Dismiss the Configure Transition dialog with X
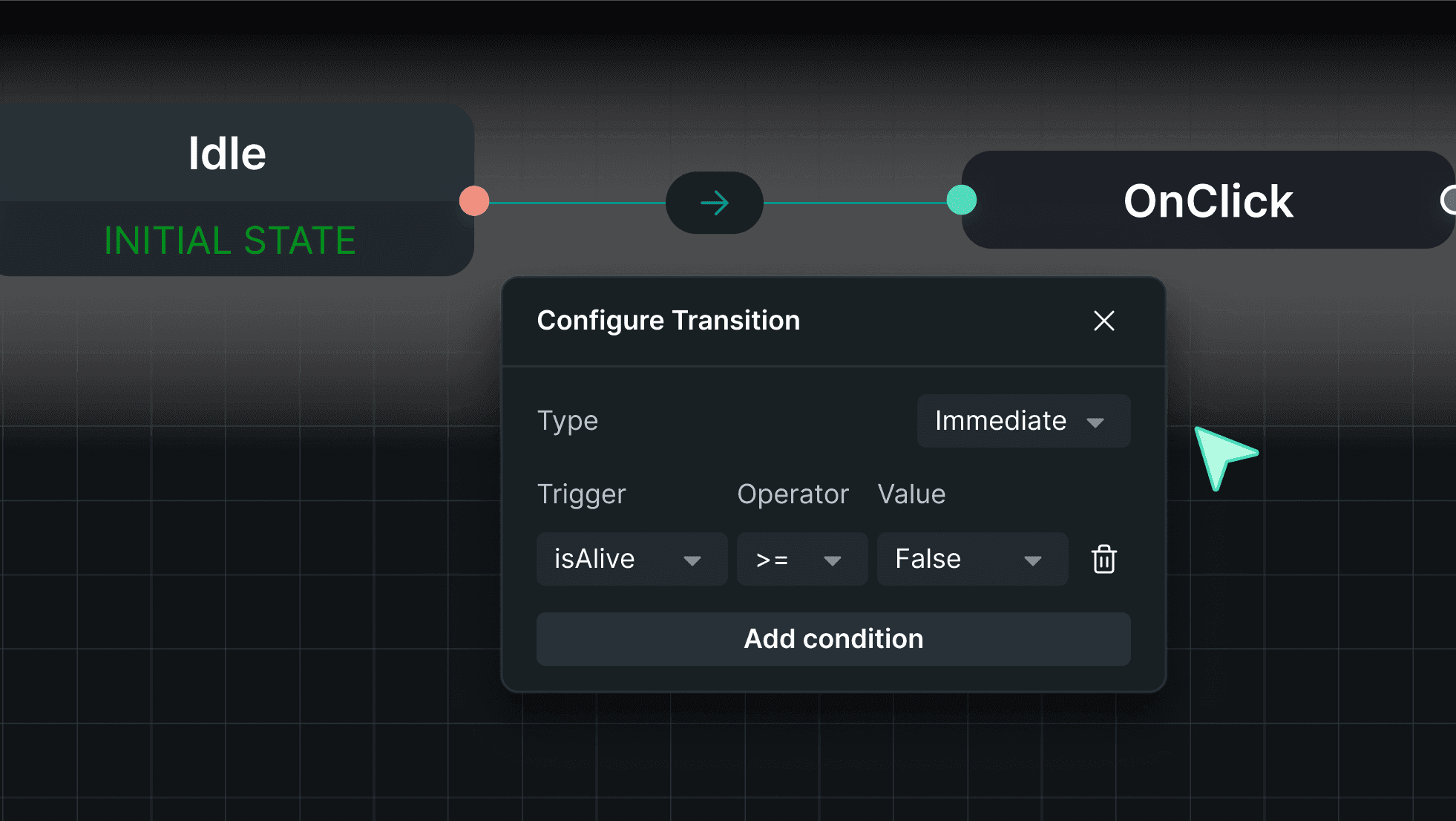This screenshot has height=821, width=1456. click(1104, 321)
